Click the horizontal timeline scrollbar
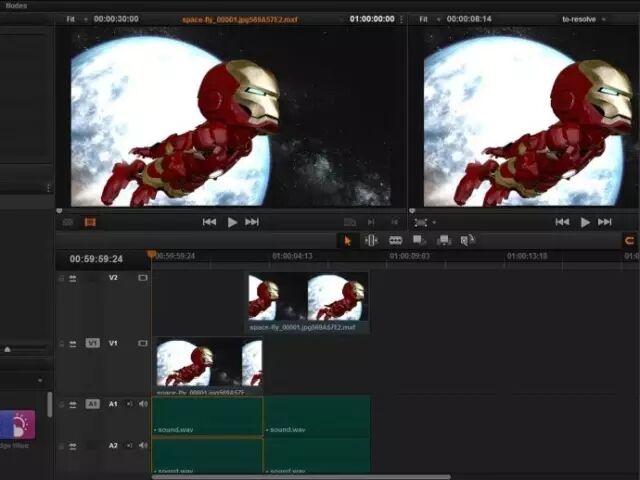The height and width of the screenshot is (480, 640). 301,477
